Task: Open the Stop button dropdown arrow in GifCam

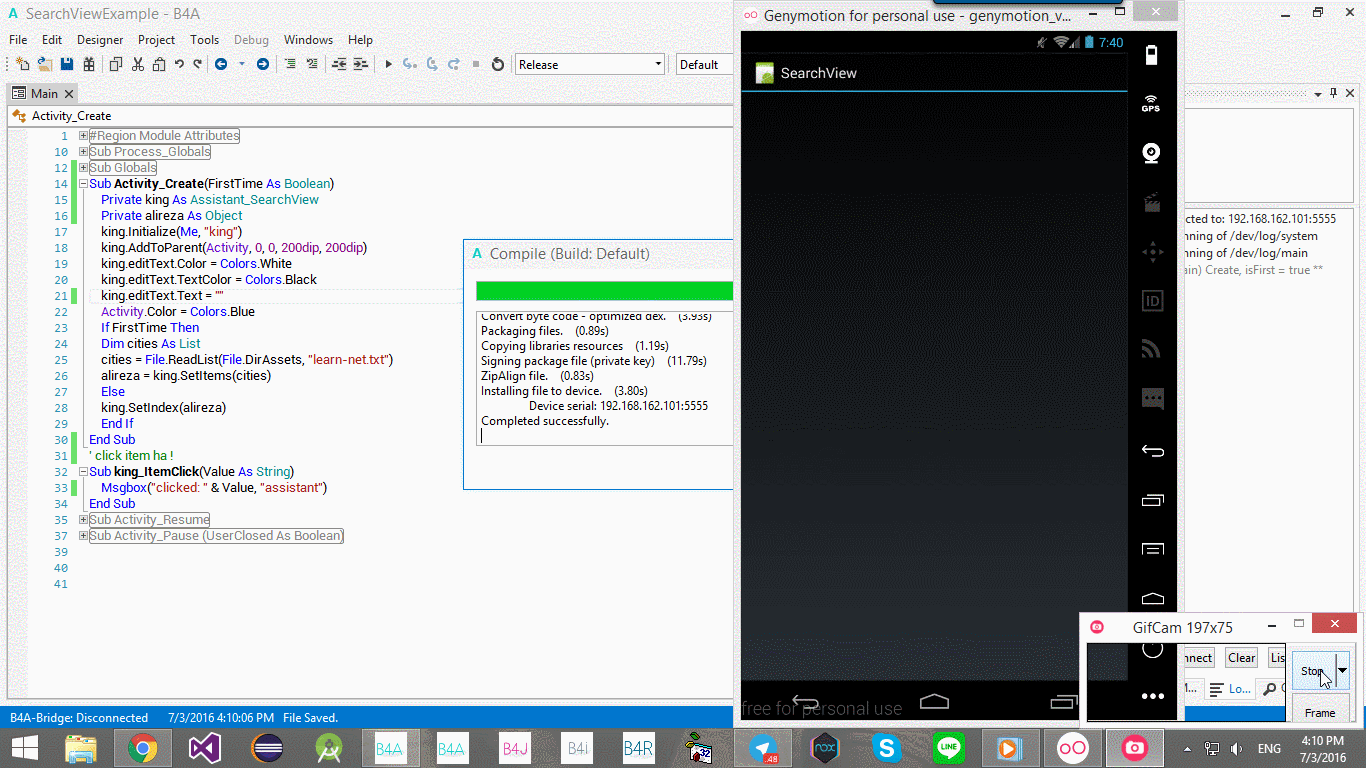Action: tap(1342, 671)
